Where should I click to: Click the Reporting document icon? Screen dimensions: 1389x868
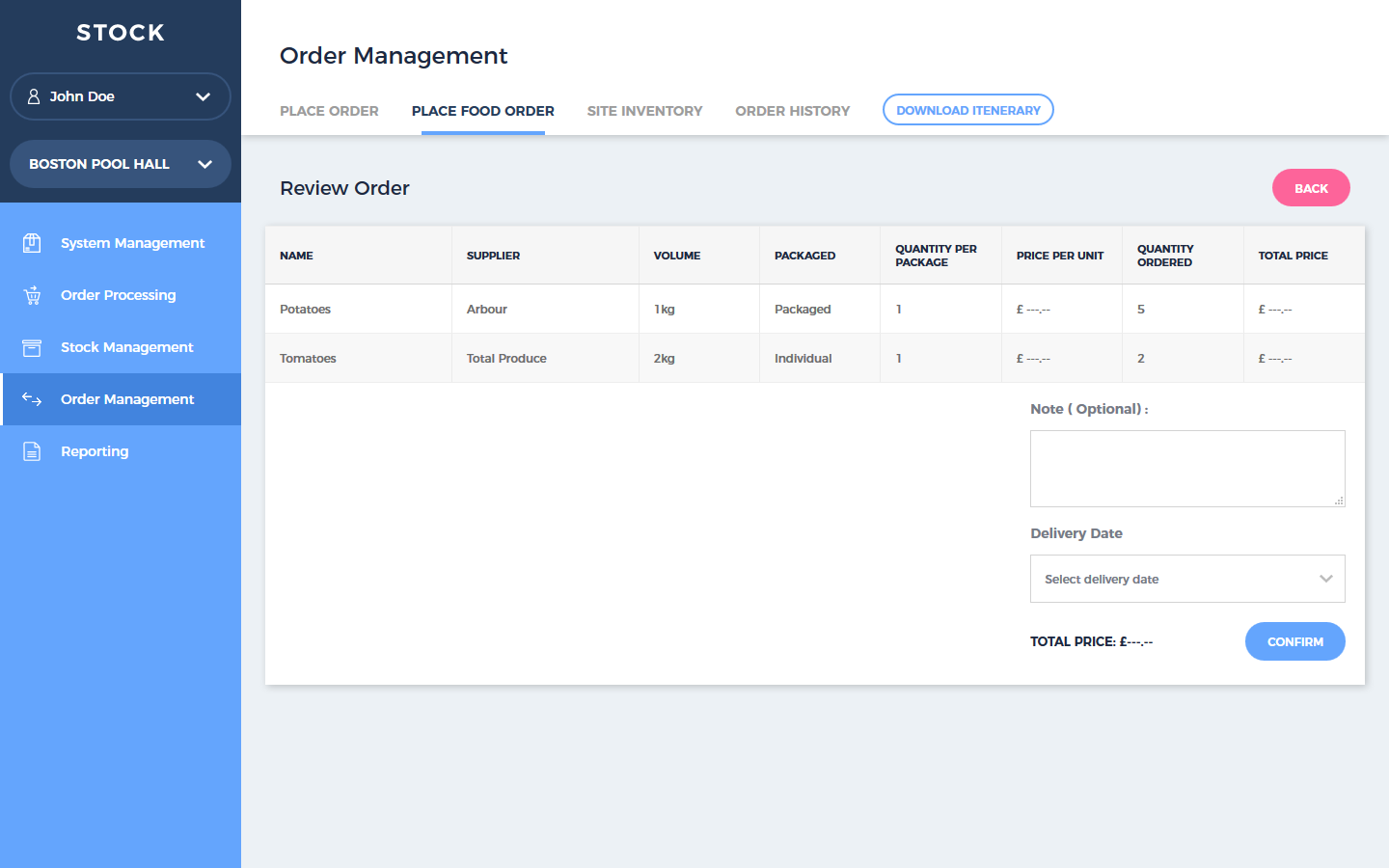tap(32, 451)
